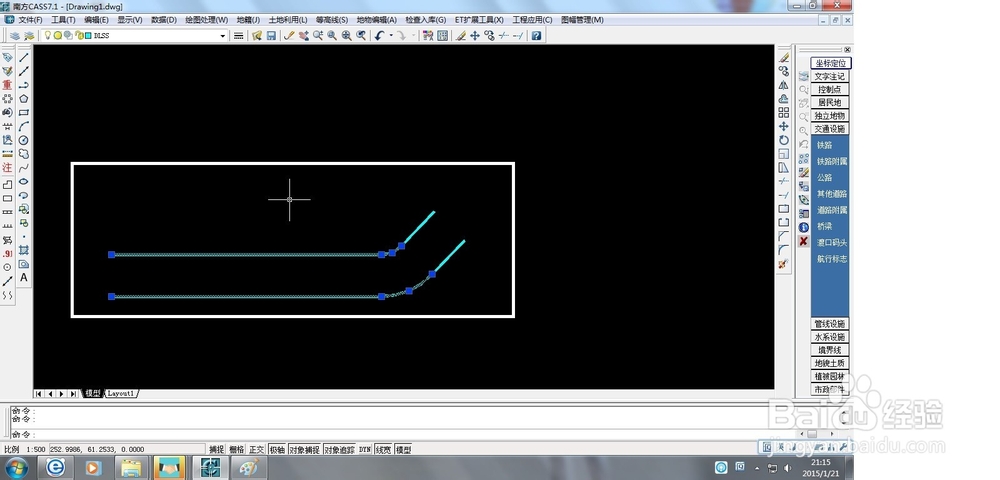The width and height of the screenshot is (1000, 480).
Task: Select 公路 in the traffic facilities list
Action: (825, 178)
